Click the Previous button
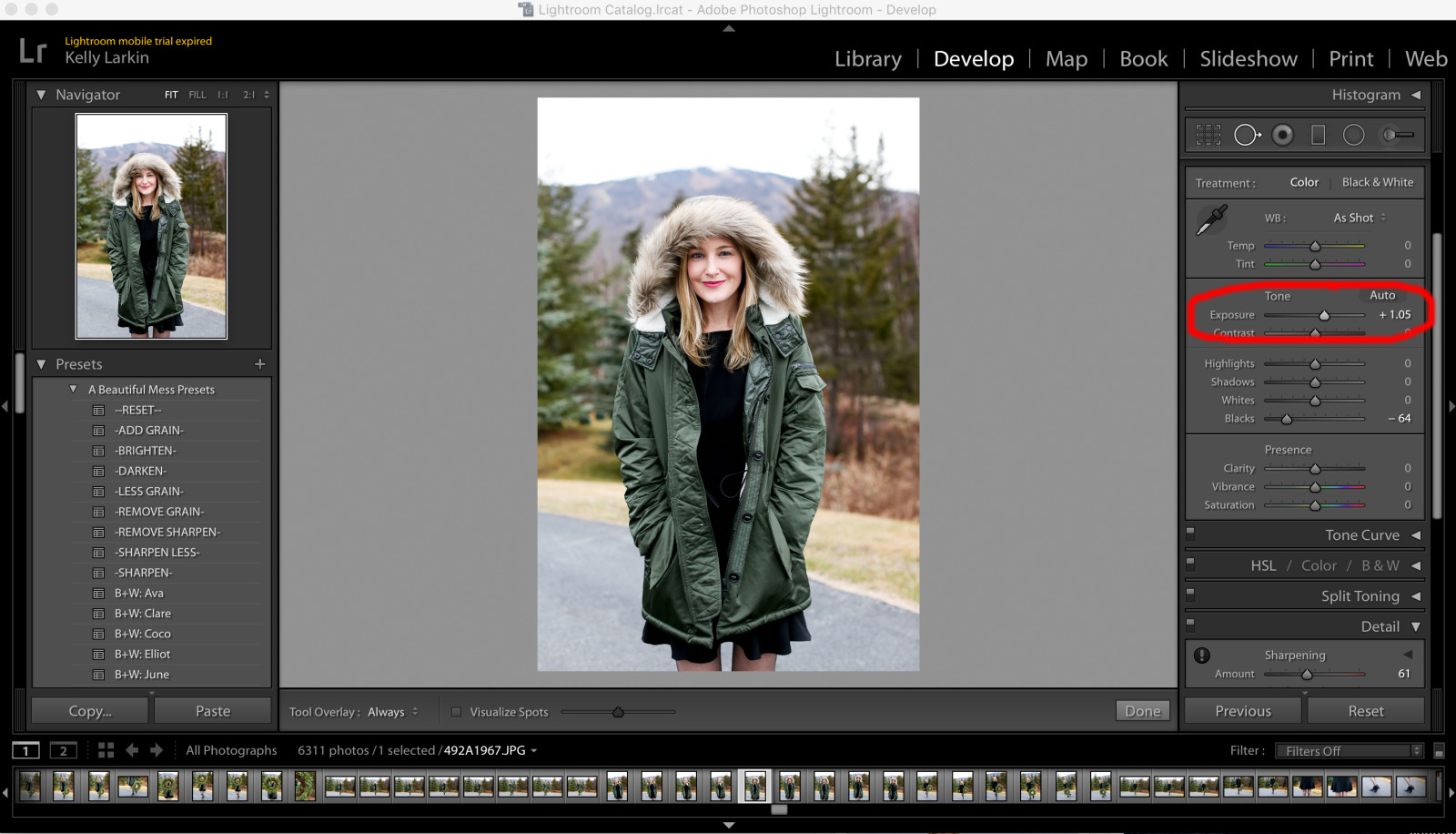The height and width of the screenshot is (834, 1456). (1241, 710)
